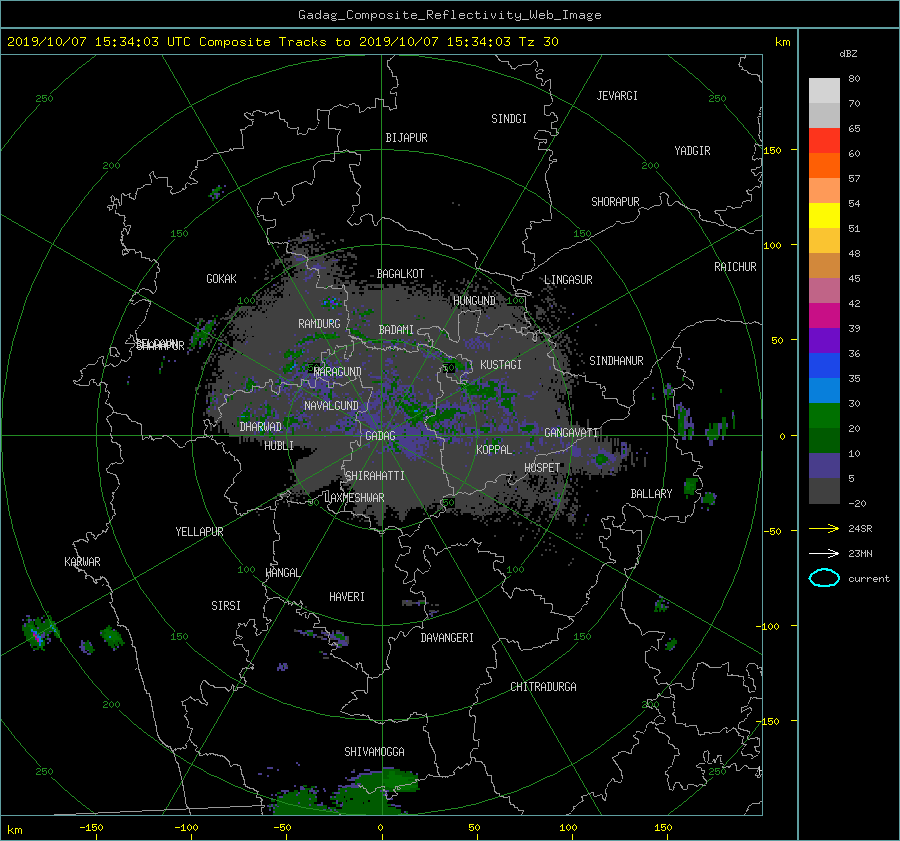Select the magenta 39 dBZ legend swatch
The width and height of the screenshot is (900, 841).
(x=824, y=316)
